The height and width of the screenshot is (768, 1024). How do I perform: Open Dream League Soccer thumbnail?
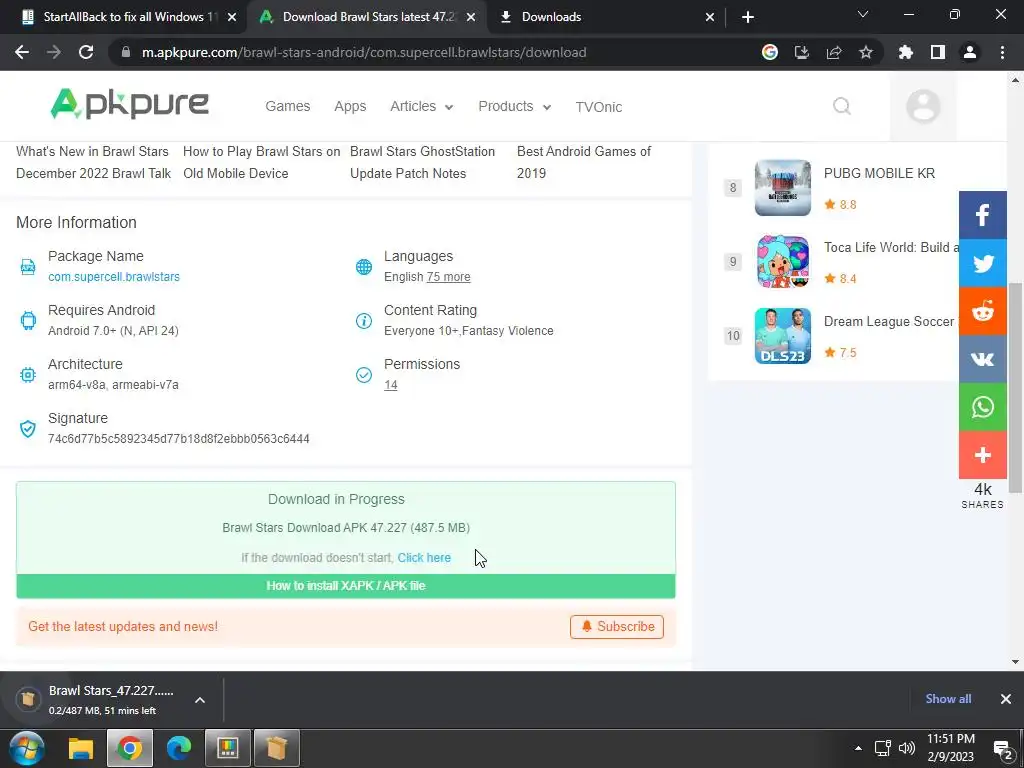(x=782, y=336)
